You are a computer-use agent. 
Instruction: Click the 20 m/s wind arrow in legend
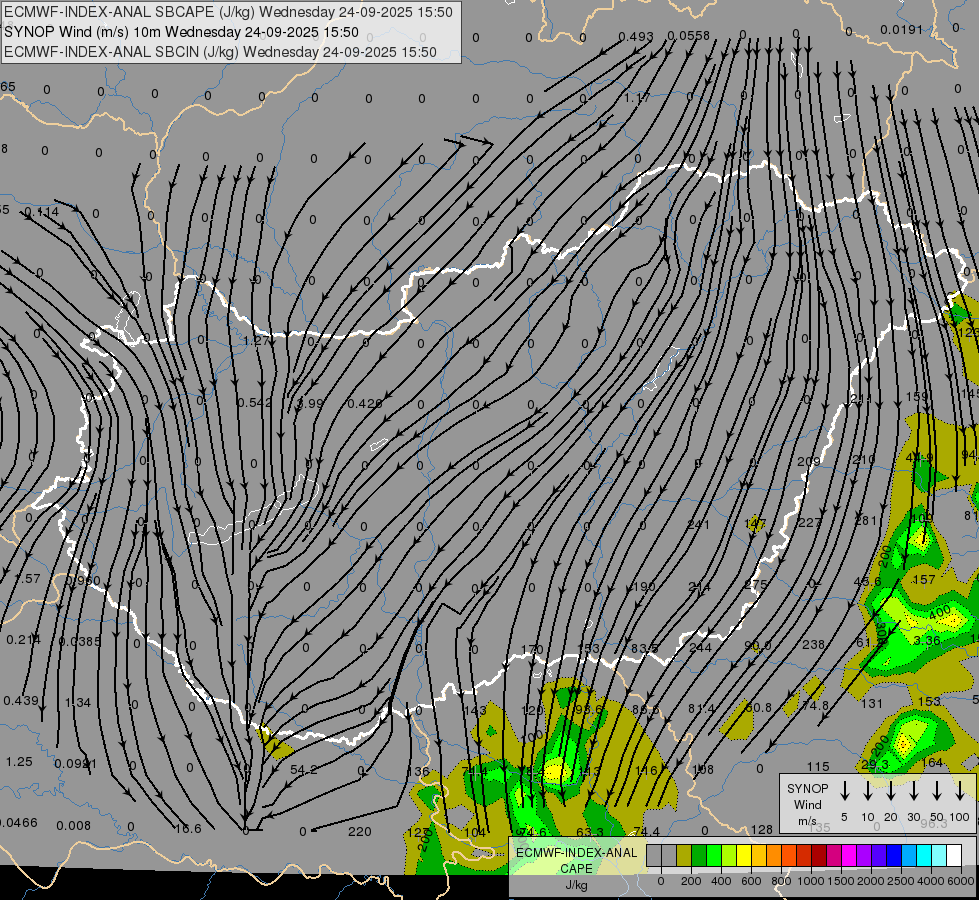point(890,791)
